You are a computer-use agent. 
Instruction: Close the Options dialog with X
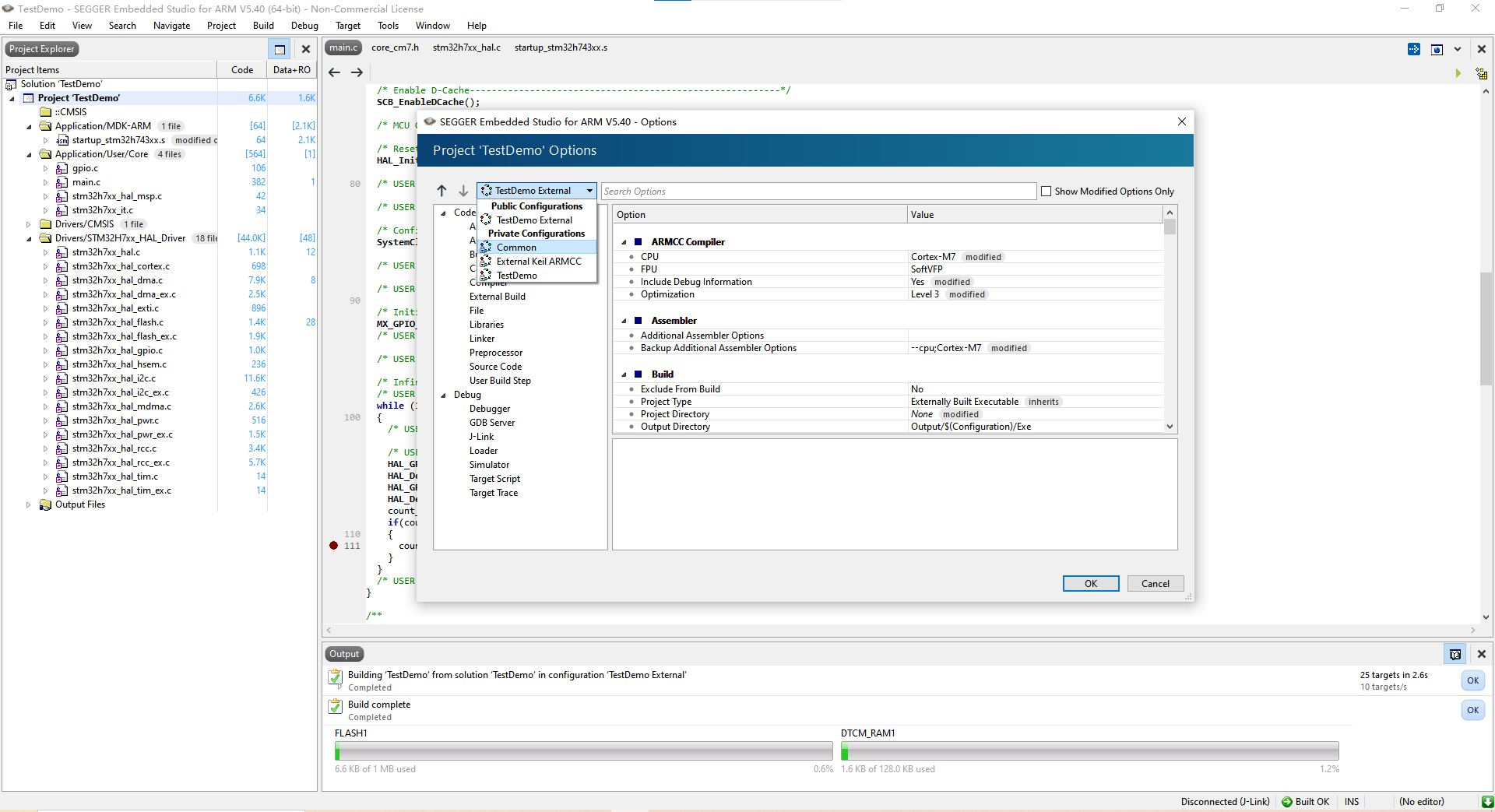(1182, 121)
